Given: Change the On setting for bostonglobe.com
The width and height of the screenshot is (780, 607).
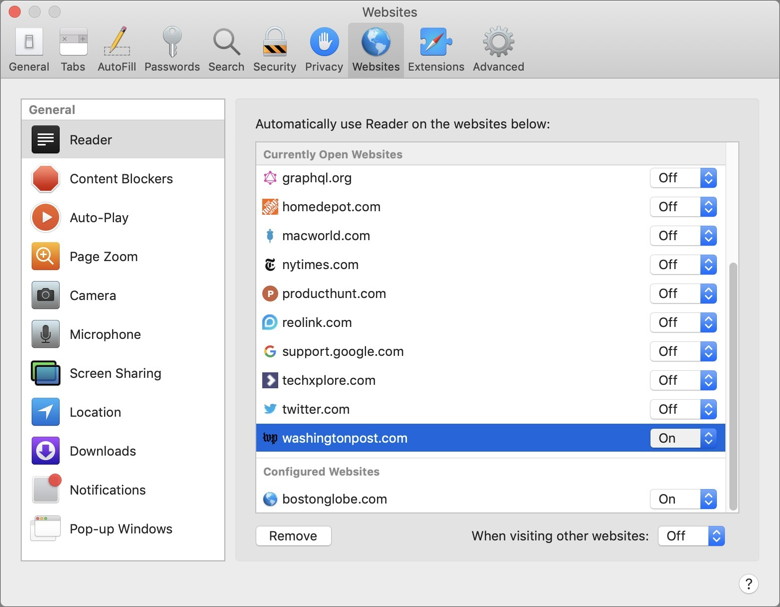Looking at the screenshot, I should pos(683,499).
